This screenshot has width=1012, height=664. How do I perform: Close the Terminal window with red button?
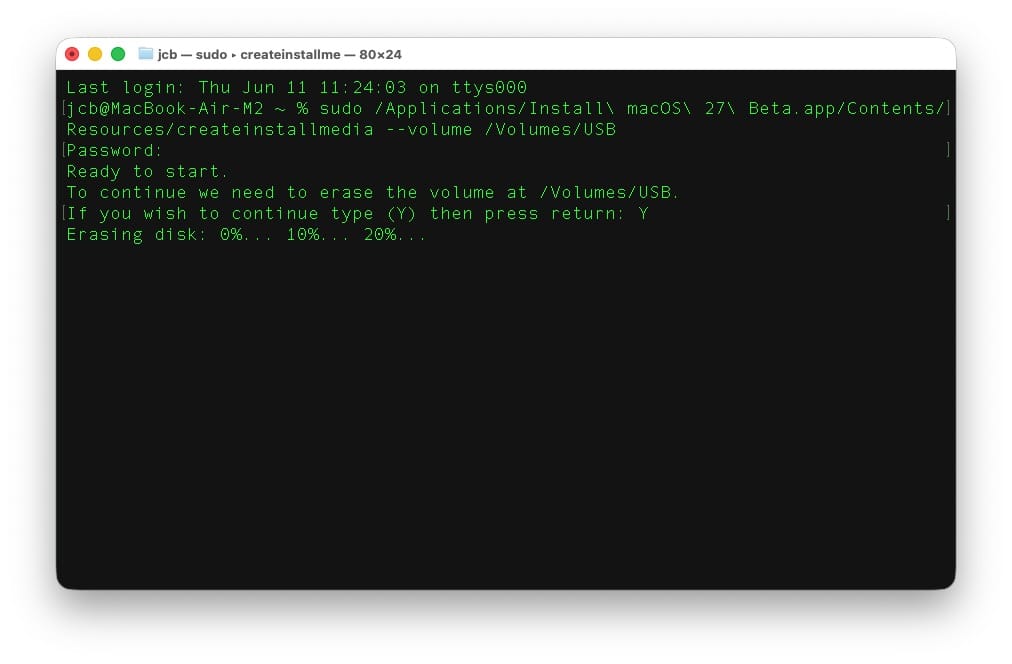tap(72, 54)
